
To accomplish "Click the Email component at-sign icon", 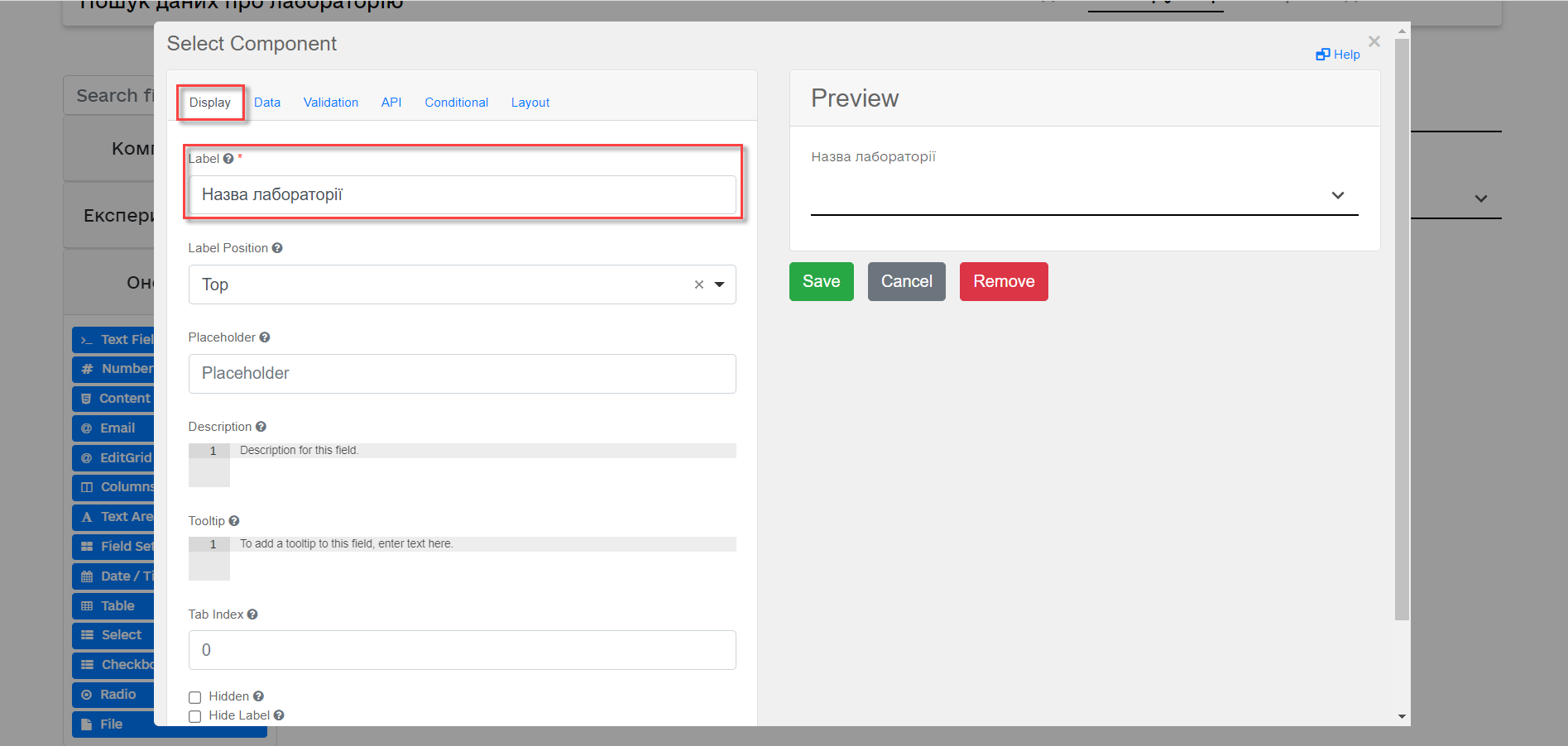I will tap(86, 428).
